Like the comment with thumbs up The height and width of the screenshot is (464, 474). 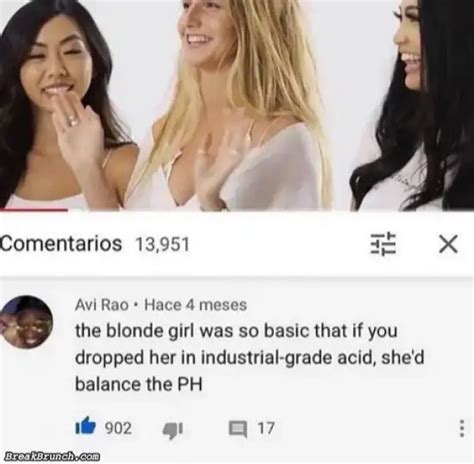coord(85,426)
